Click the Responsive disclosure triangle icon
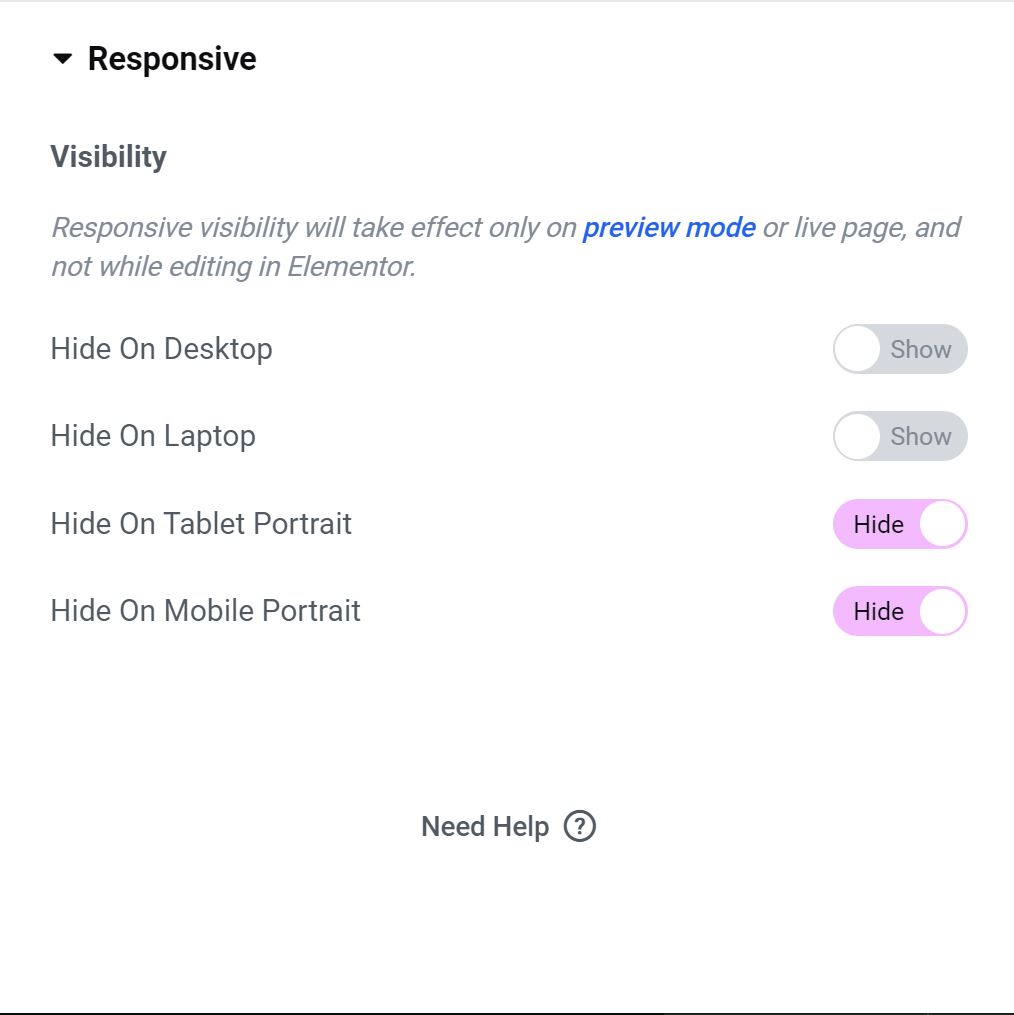 click(x=62, y=58)
